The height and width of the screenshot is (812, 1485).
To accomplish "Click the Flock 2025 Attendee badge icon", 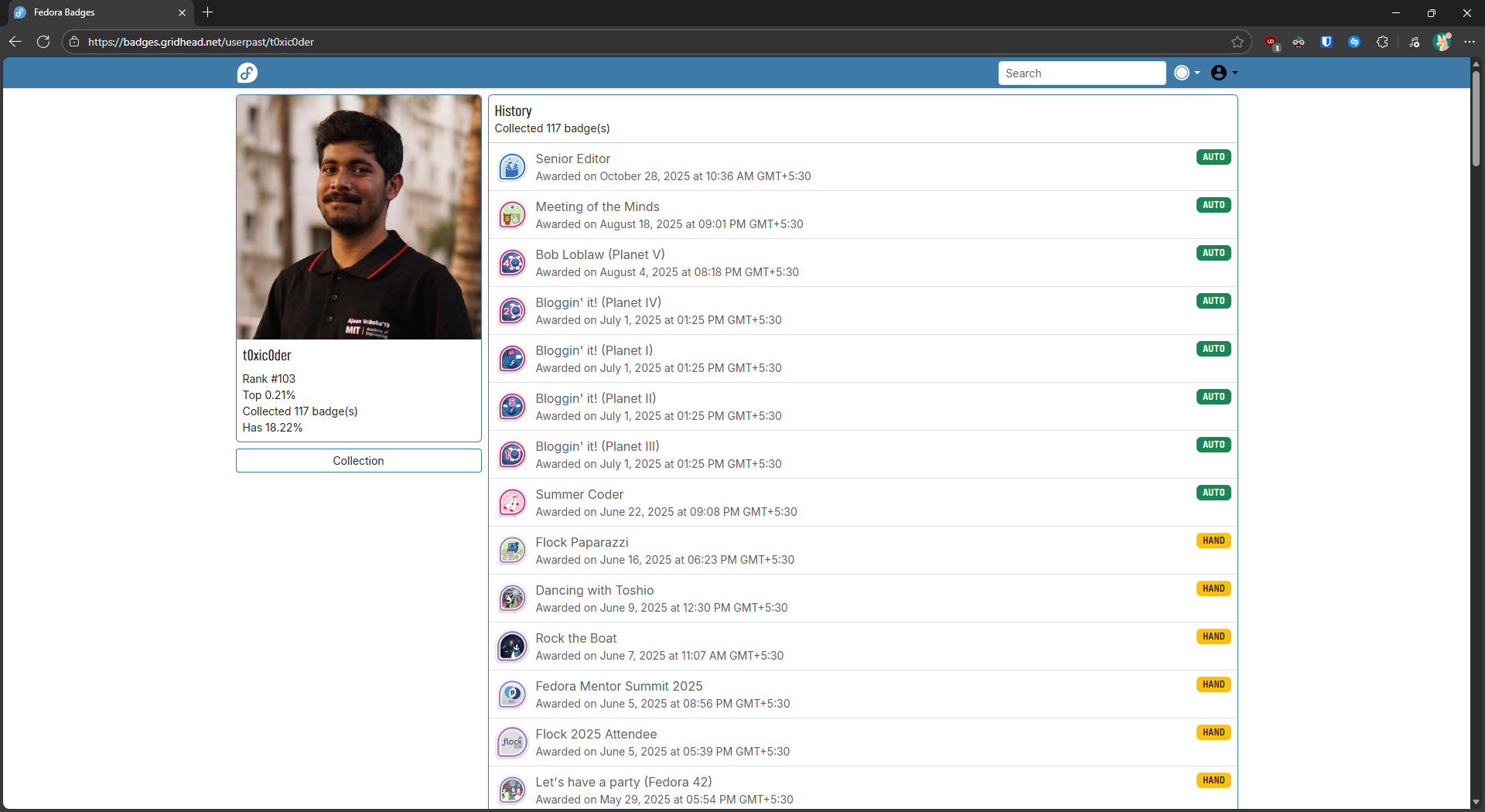I will [511, 742].
